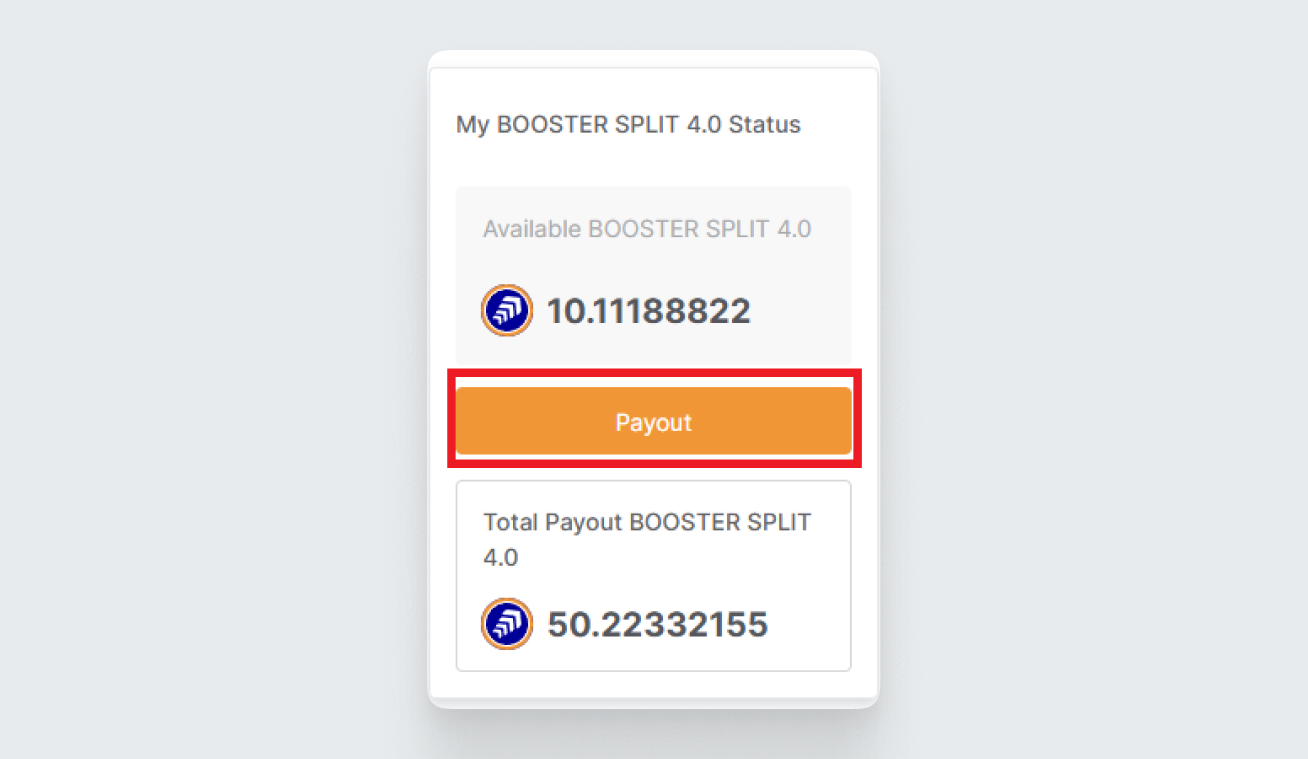The image size is (1308, 759).
Task: Click the coin icon beside 10.11188822
Action: [506, 310]
